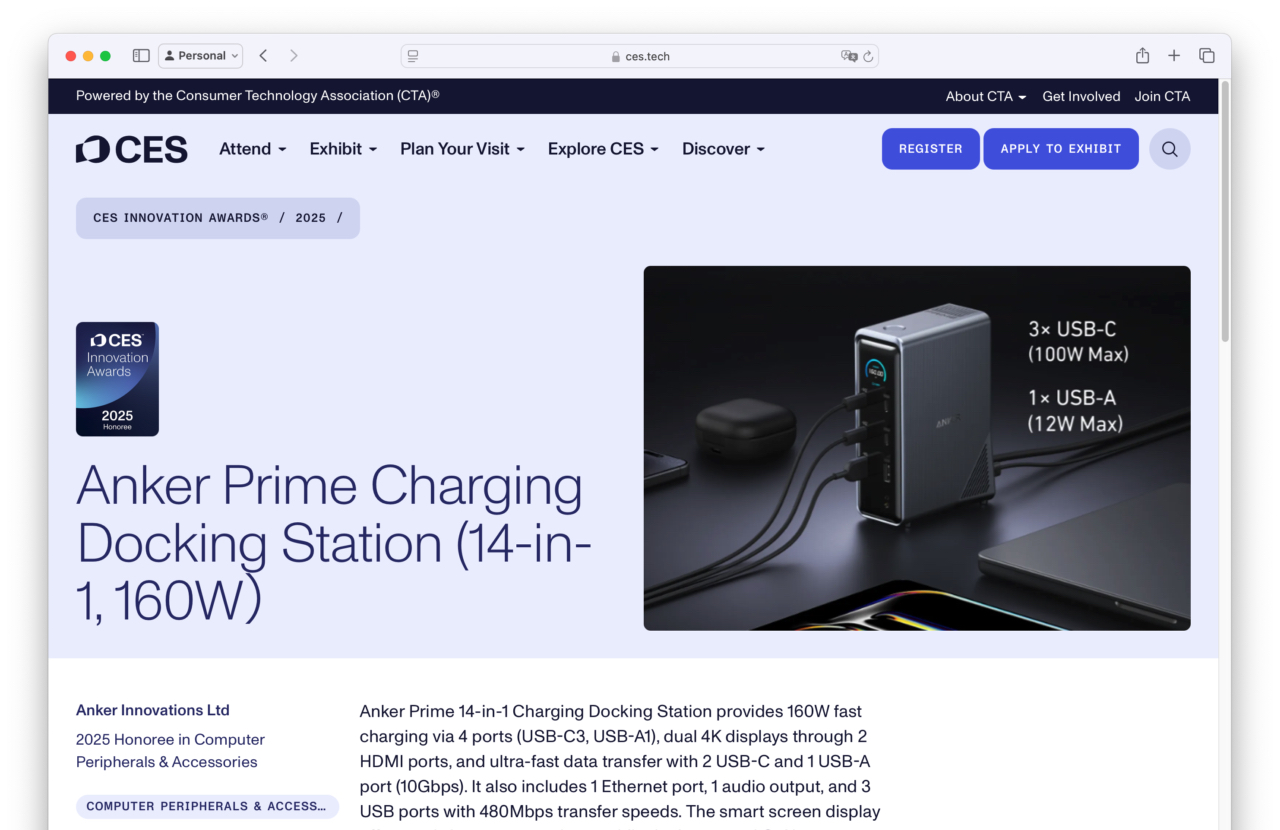Show the tab overview icon
Image resolution: width=1280 pixels, height=830 pixels.
click(x=1207, y=56)
